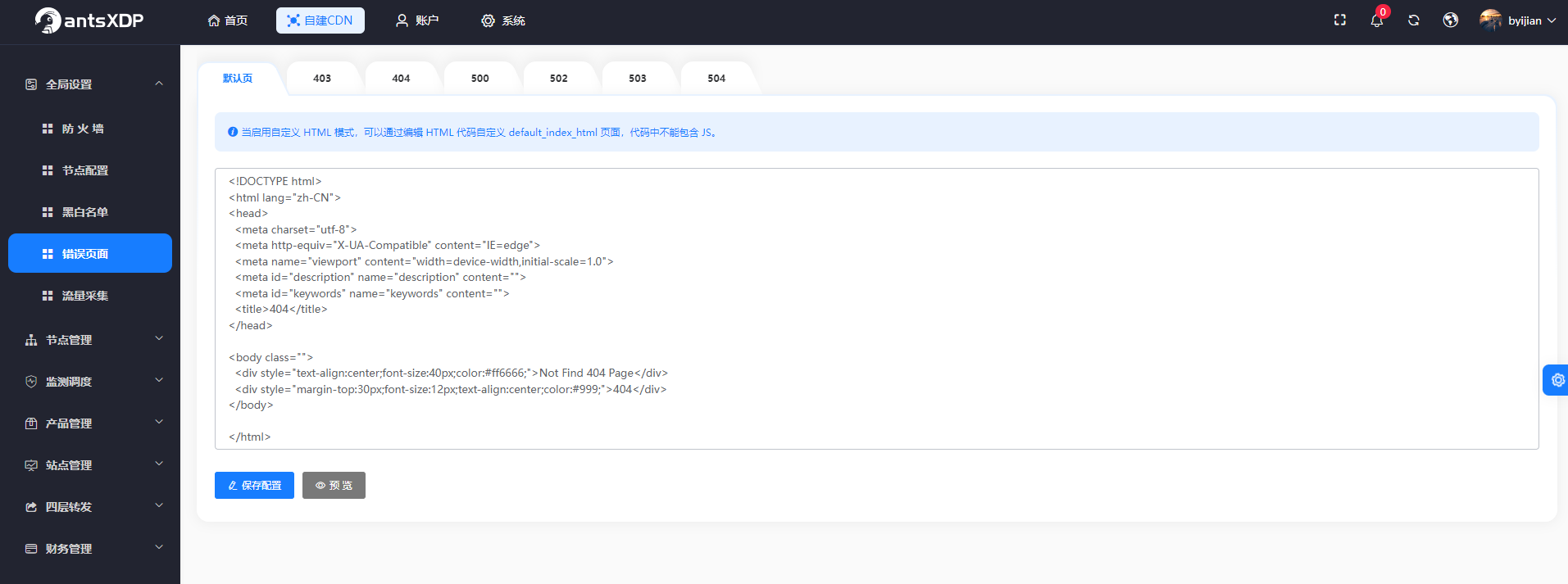Image resolution: width=1568 pixels, height=584 pixels.
Task: Open the 账户 account menu
Action: coord(417,20)
